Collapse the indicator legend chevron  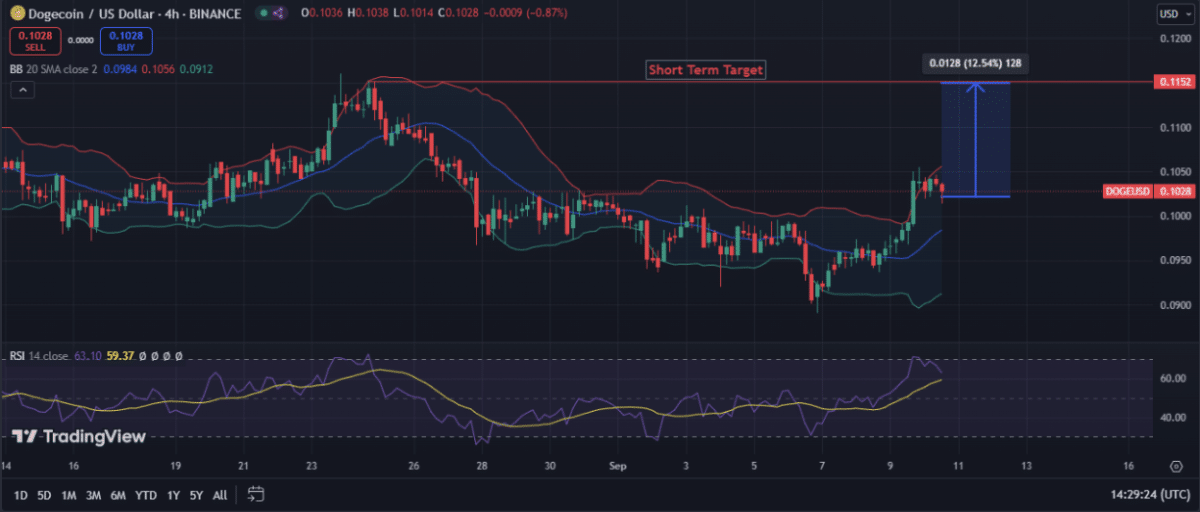(x=22, y=90)
